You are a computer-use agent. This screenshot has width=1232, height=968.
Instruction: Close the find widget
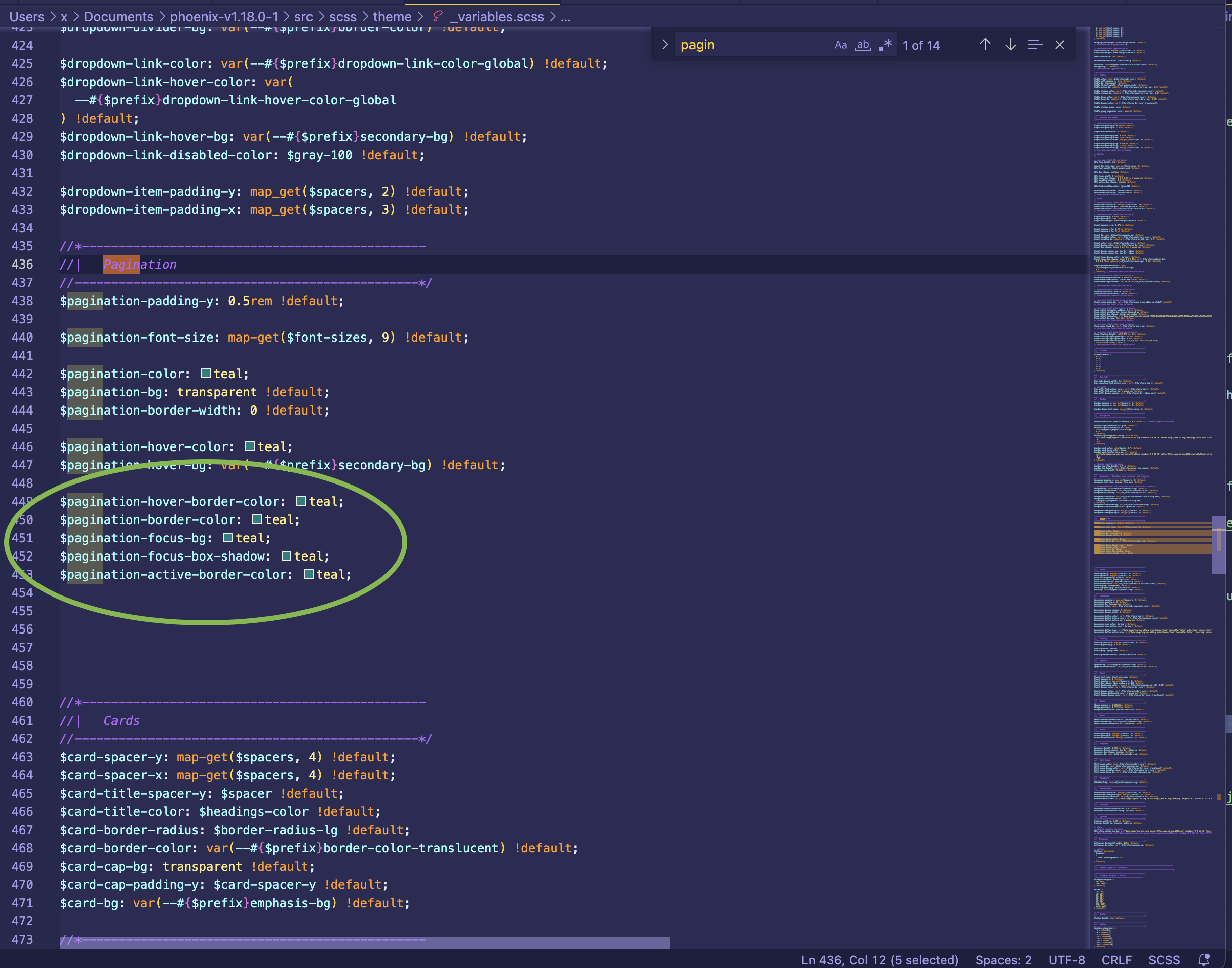[x=1060, y=45]
